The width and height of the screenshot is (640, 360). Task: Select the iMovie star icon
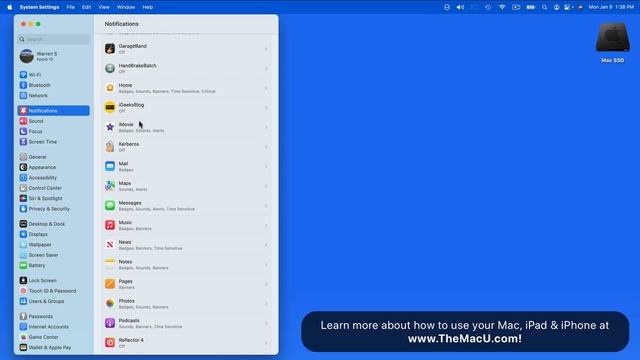pyautogui.click(x=110, y=127)
